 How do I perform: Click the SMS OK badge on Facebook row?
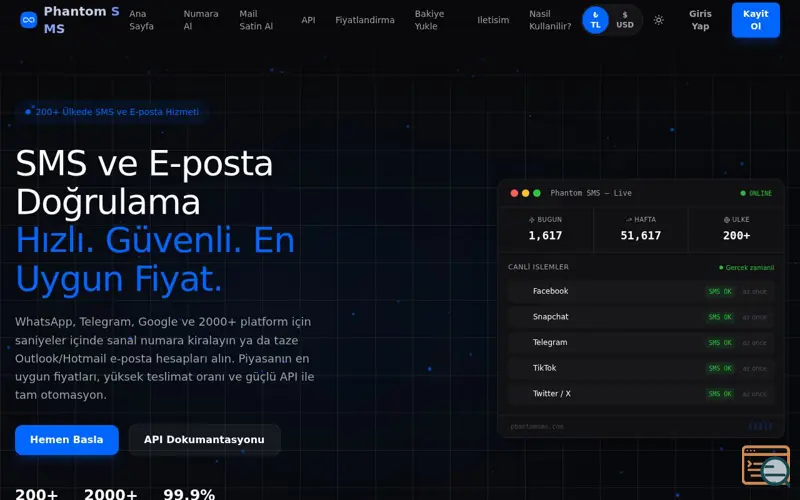(720, 291)
